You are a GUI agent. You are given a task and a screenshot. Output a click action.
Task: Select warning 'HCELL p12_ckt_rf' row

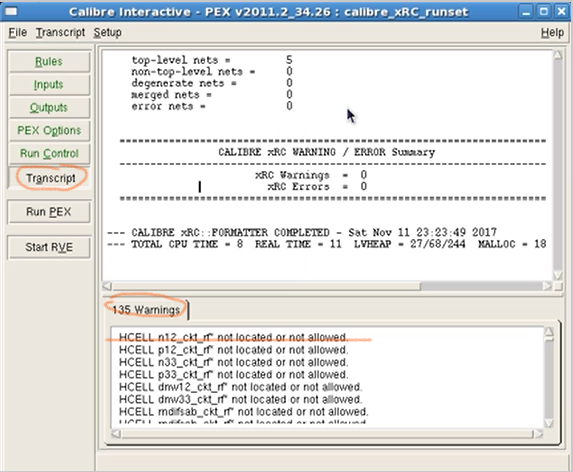[x=234, y=350]
